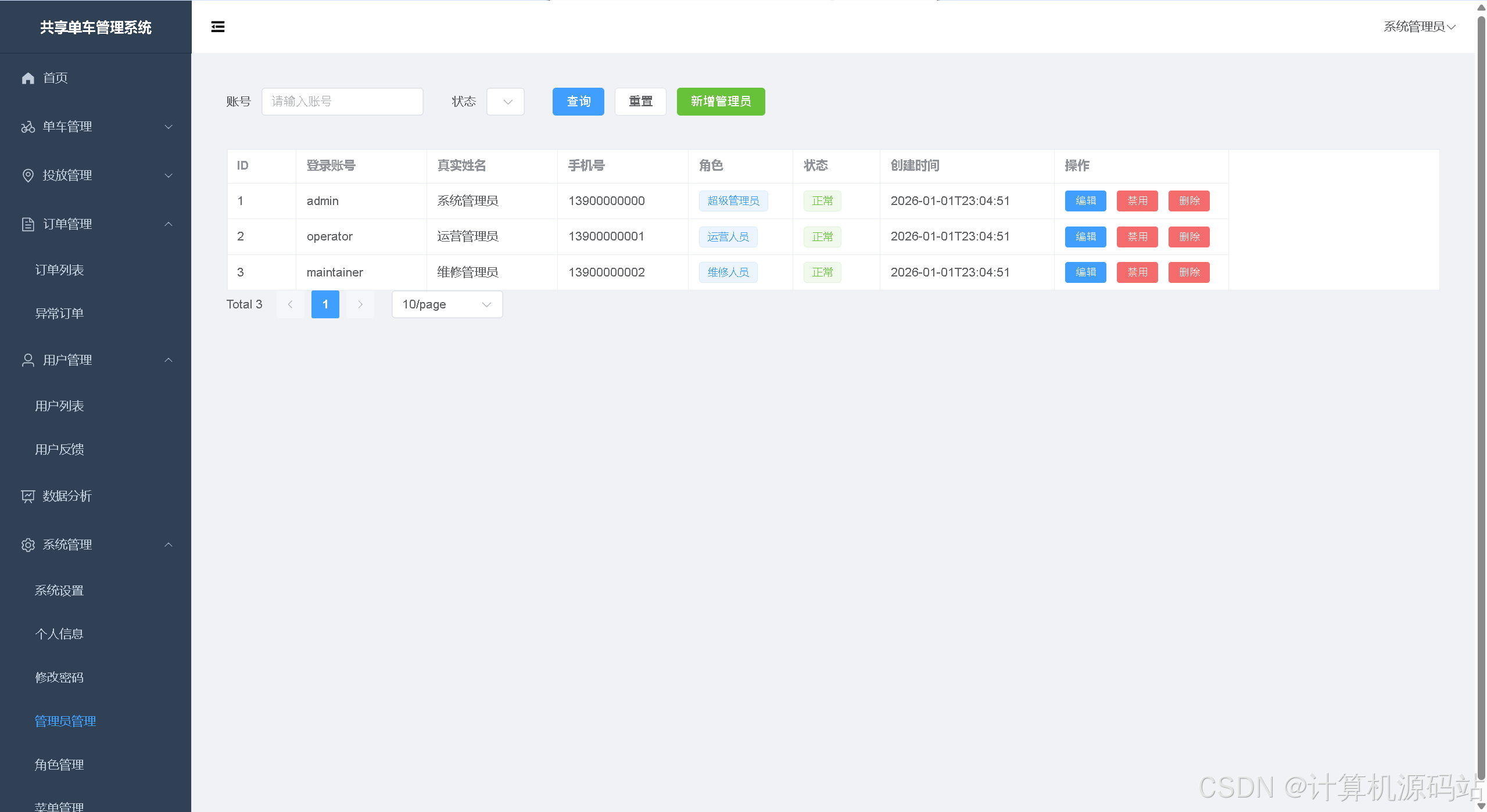
Task: Click the home icon beside 首页
Action: (x=28, y=78)
